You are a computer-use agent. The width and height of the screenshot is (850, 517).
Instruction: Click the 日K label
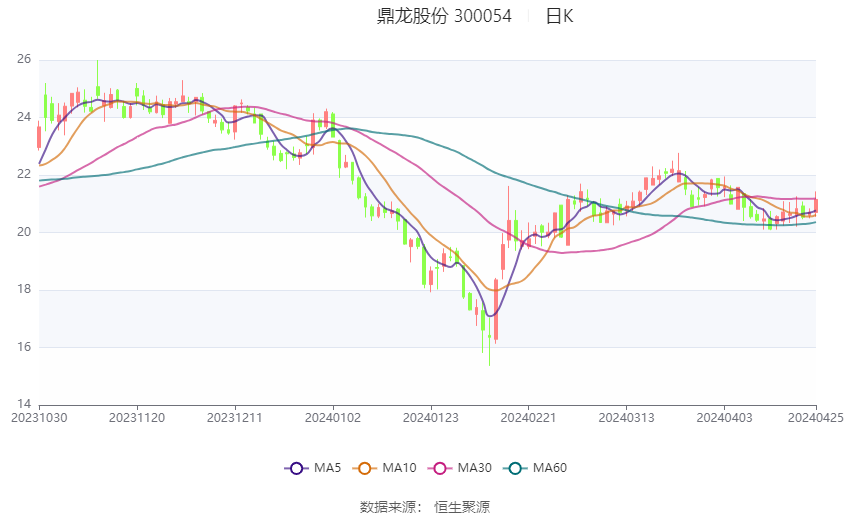click(559, 16)
